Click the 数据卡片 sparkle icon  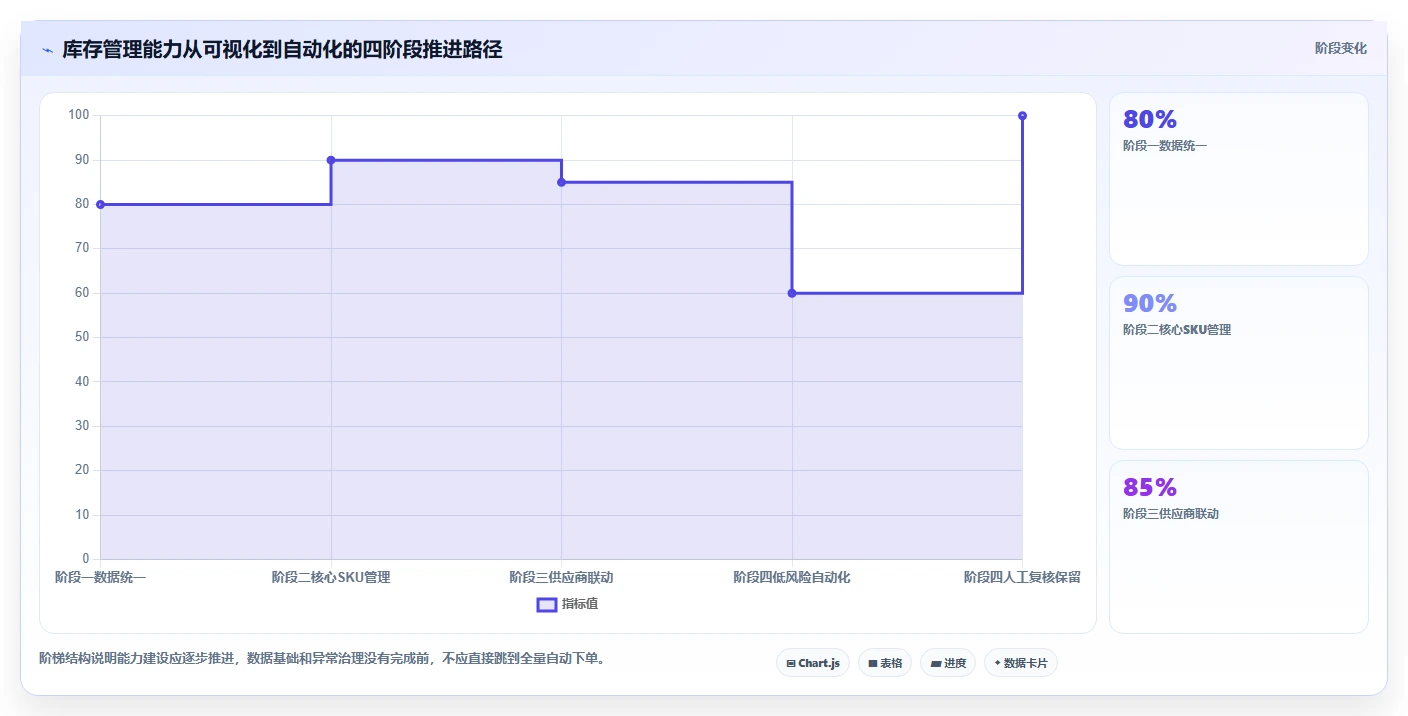point(997,663)
